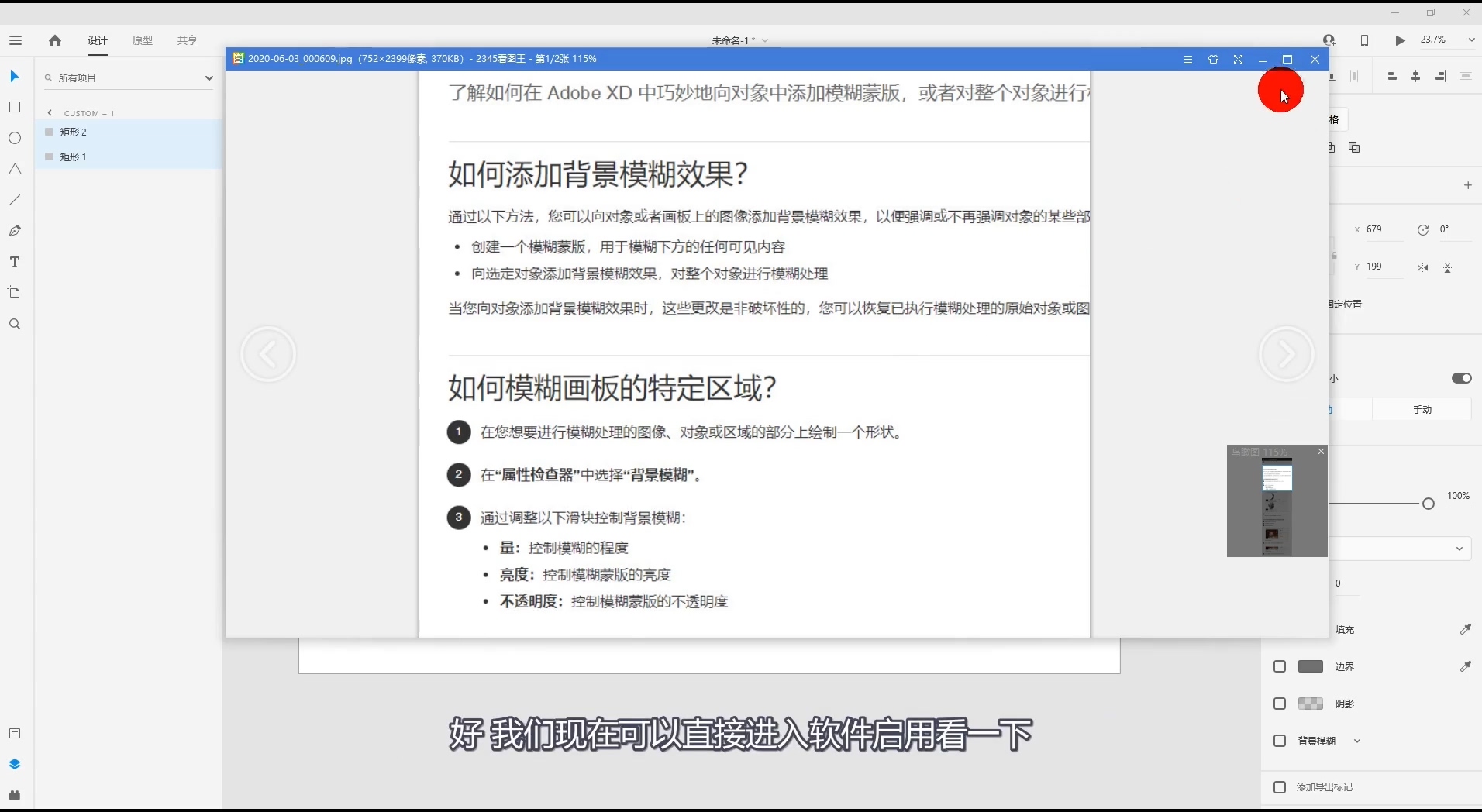Show the next image with right arrow
The height and width of the screenshot is (812, 1482).
(1286, 355)
